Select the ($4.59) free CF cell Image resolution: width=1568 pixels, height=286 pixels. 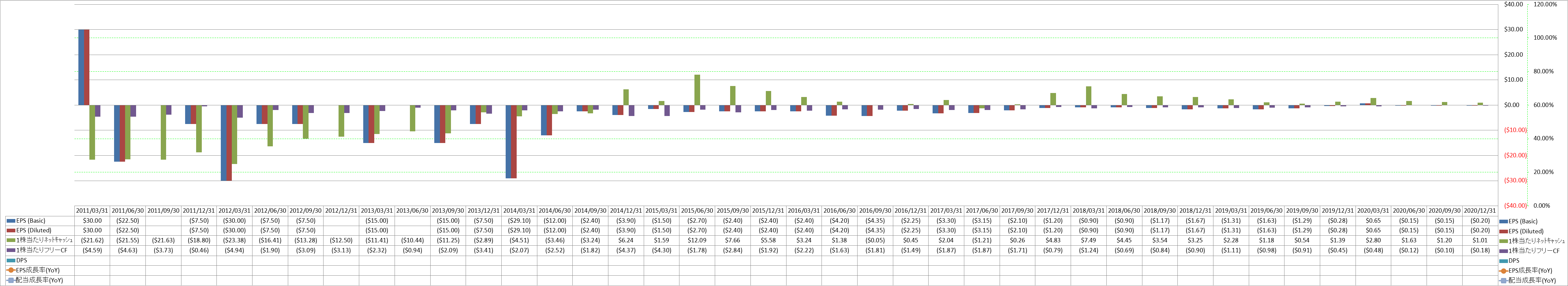tap(92, 250)
